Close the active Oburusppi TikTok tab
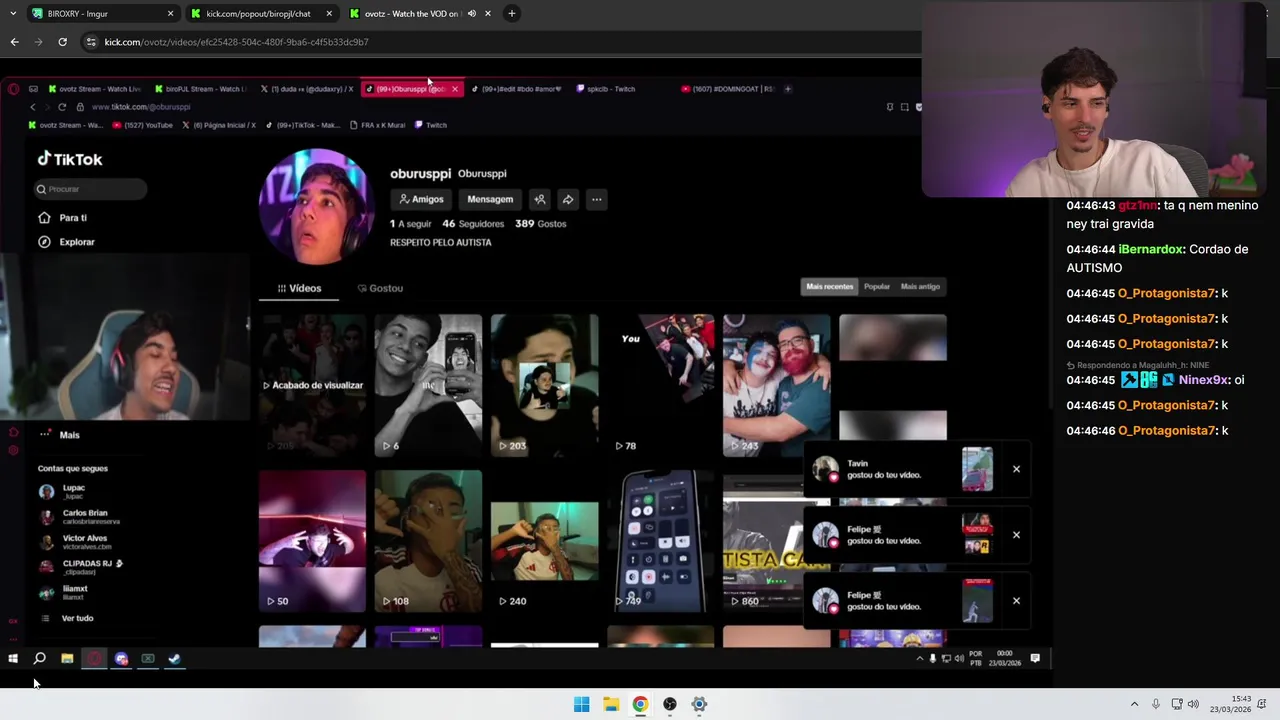The height and width of the screenshot is (720, 1280). [454, 89]
